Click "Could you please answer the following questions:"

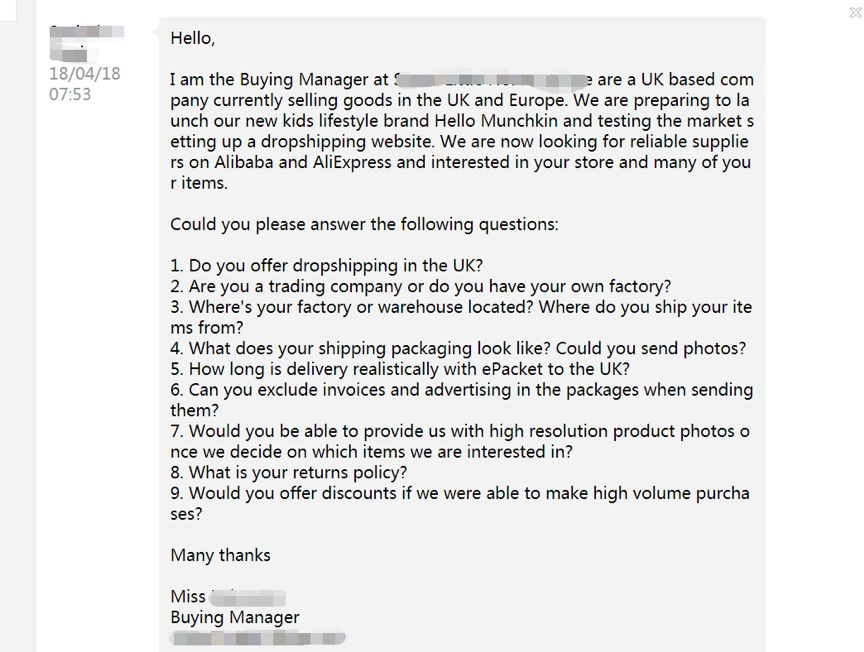tap(364, 224)
